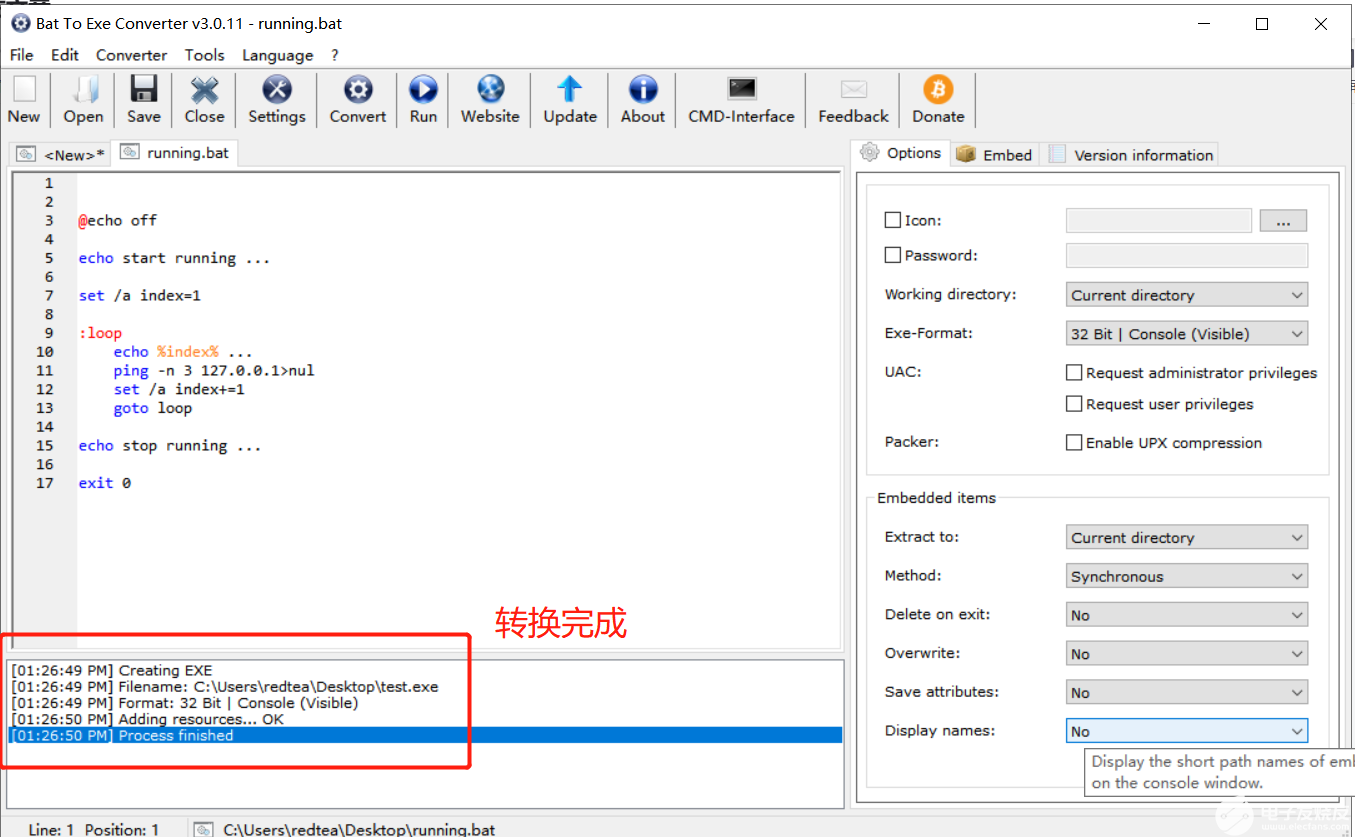Image resolution: width=1355 pixels, height=837 pixels.
Task: Click the 'echo start running ...' code line
Action: click(x=174, y=258)
